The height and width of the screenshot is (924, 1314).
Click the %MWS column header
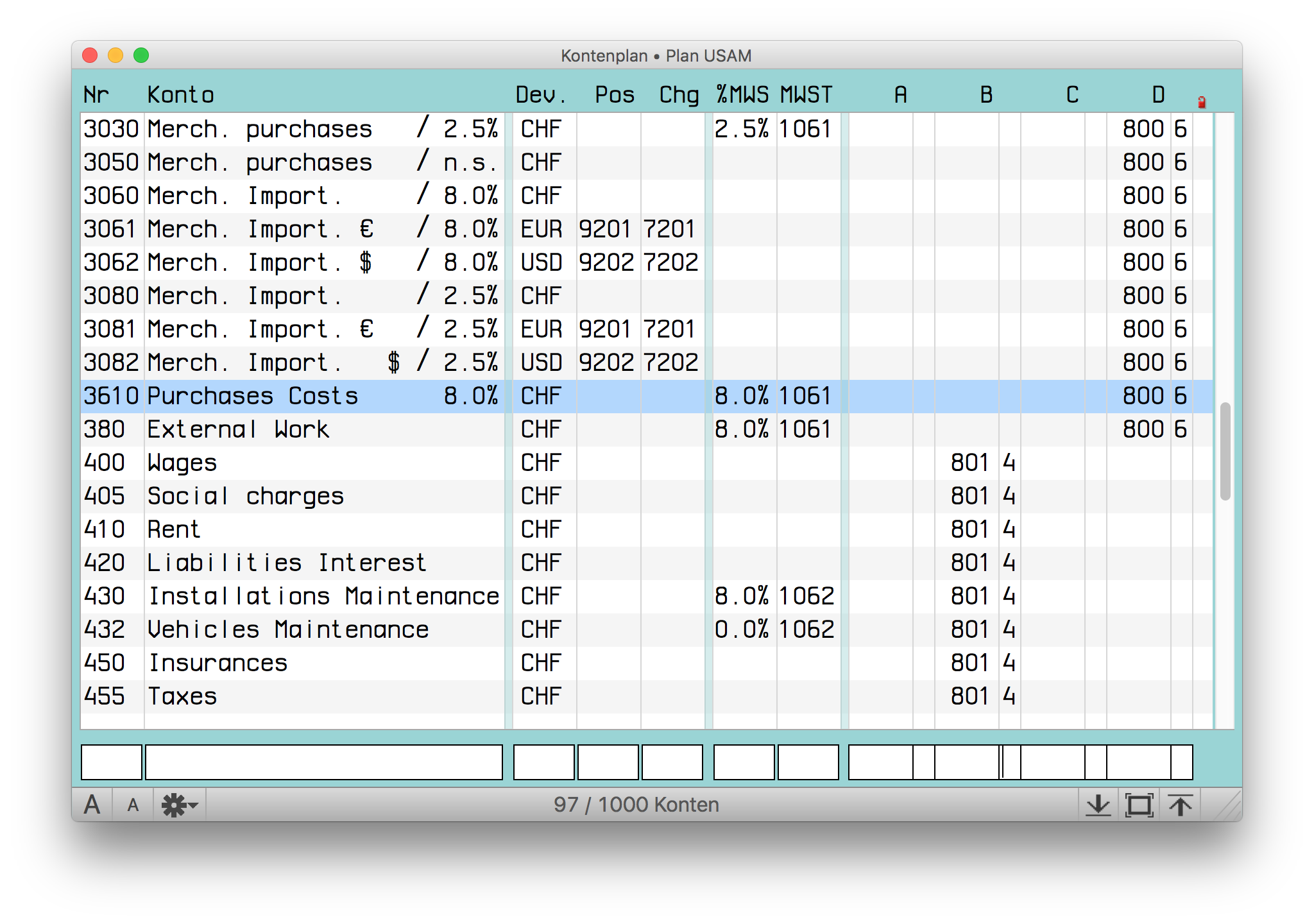coord(742,95)
